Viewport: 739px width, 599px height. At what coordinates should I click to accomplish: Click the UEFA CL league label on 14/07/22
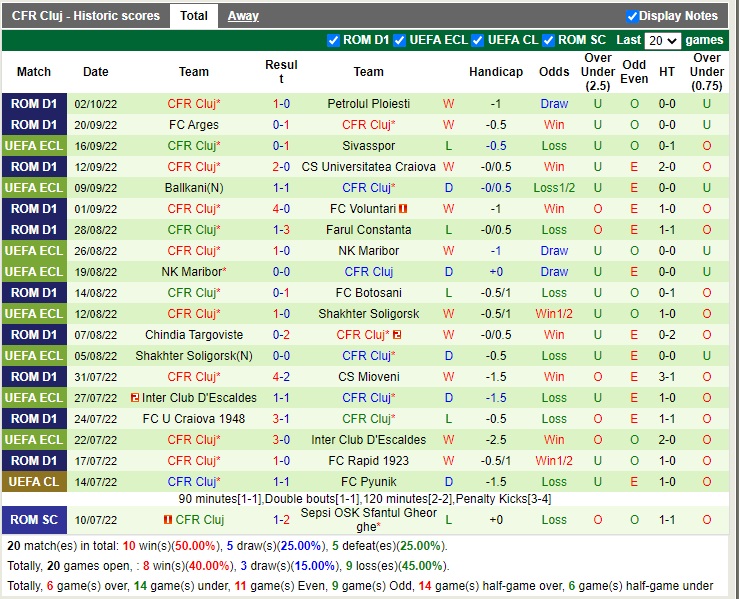tap(34, 482)
